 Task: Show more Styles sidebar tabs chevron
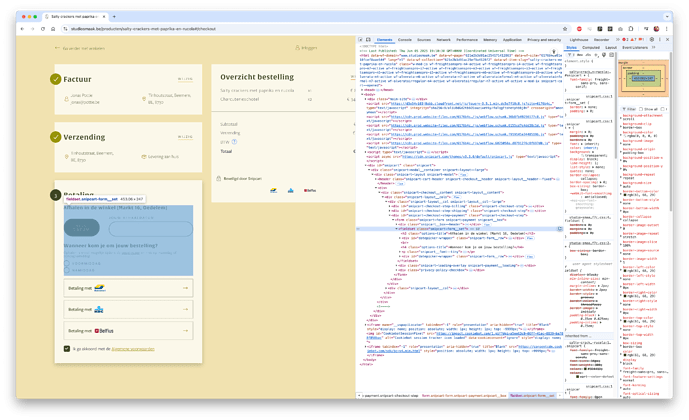click(x=653, y=47)
